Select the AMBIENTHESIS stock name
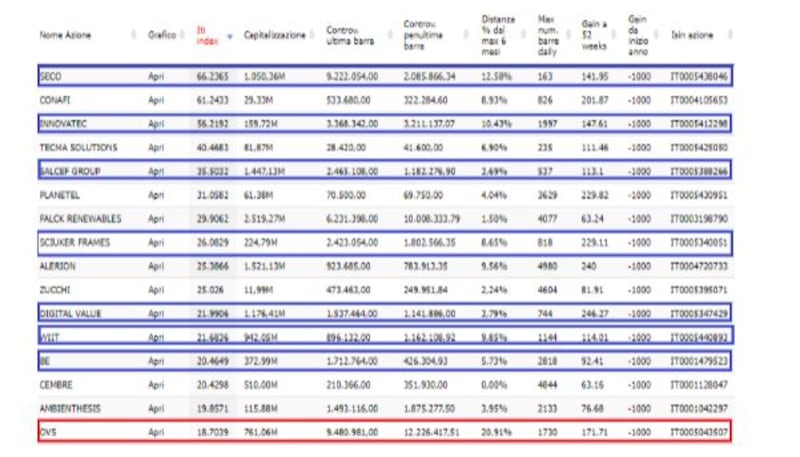 pos(70,409)
